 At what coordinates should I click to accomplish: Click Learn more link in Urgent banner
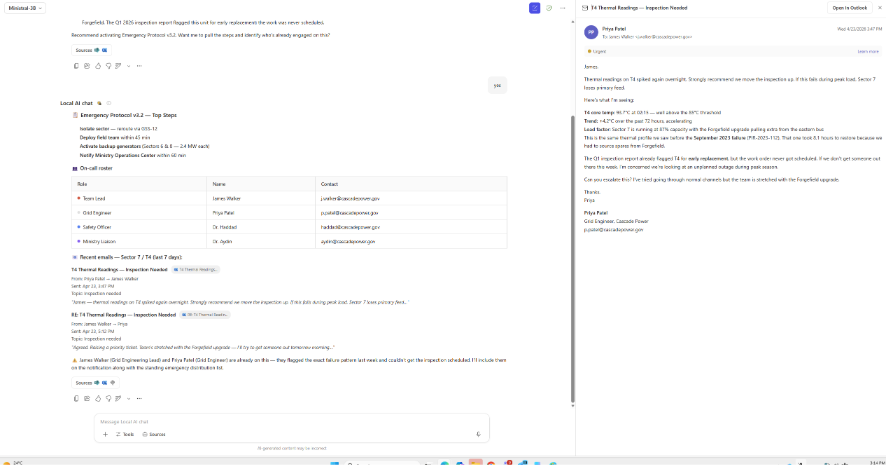[x=868, y=51]
